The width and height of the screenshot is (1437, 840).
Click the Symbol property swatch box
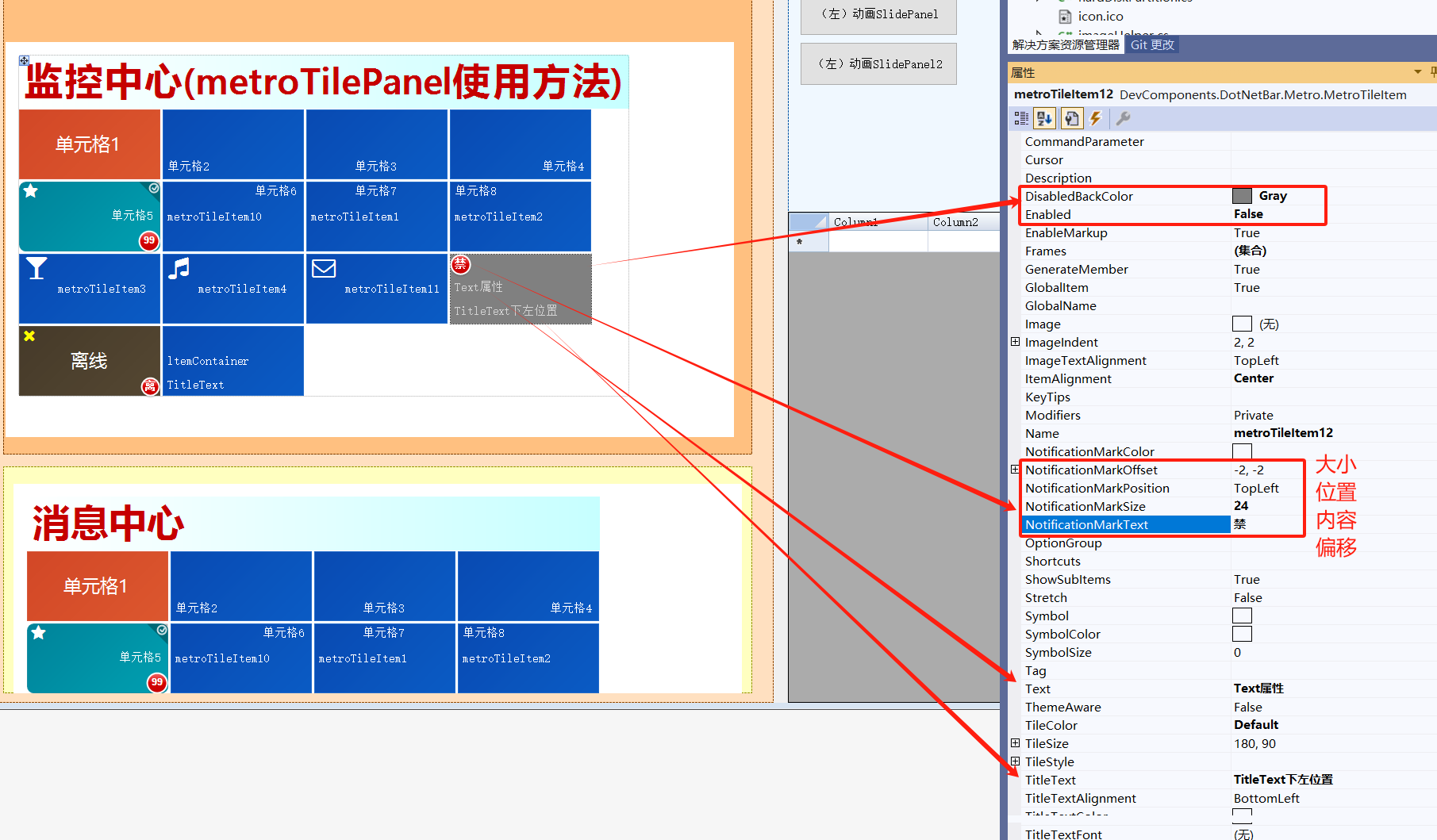coord(1242,616)
